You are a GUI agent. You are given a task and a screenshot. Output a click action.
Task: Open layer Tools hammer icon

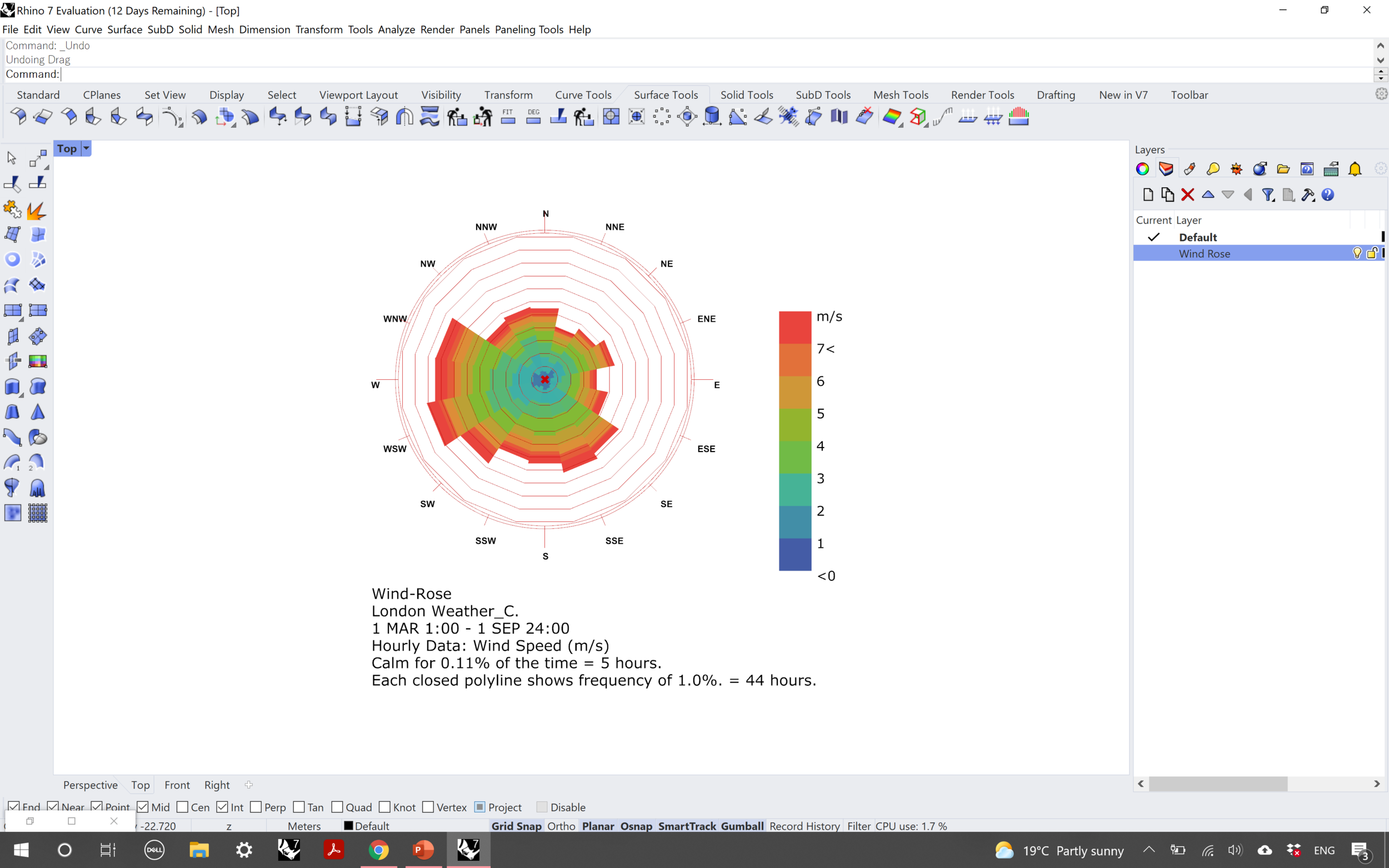point(1307,195)
